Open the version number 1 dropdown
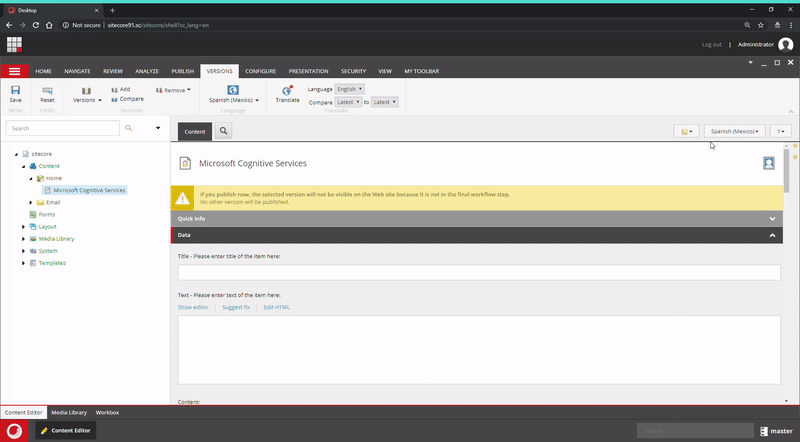 781,131
